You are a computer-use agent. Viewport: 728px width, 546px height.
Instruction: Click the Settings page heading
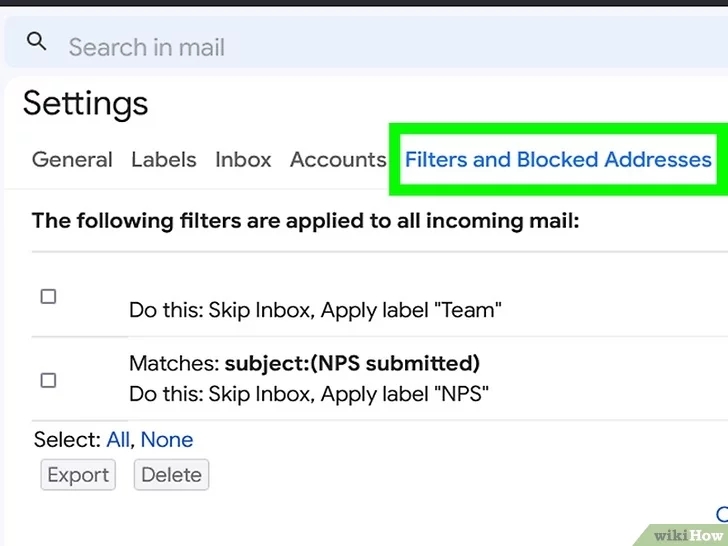[x=85, y=104]
